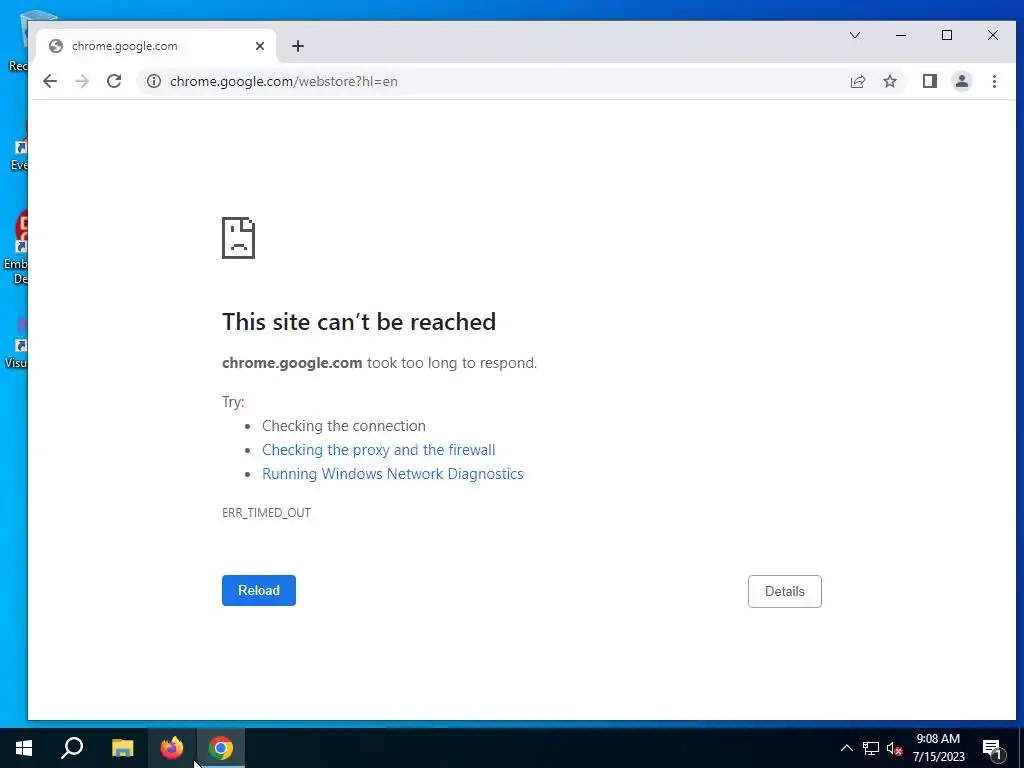Open the Chrome side panel
This screenshot has width=1024, height=768.
point(930,81)
